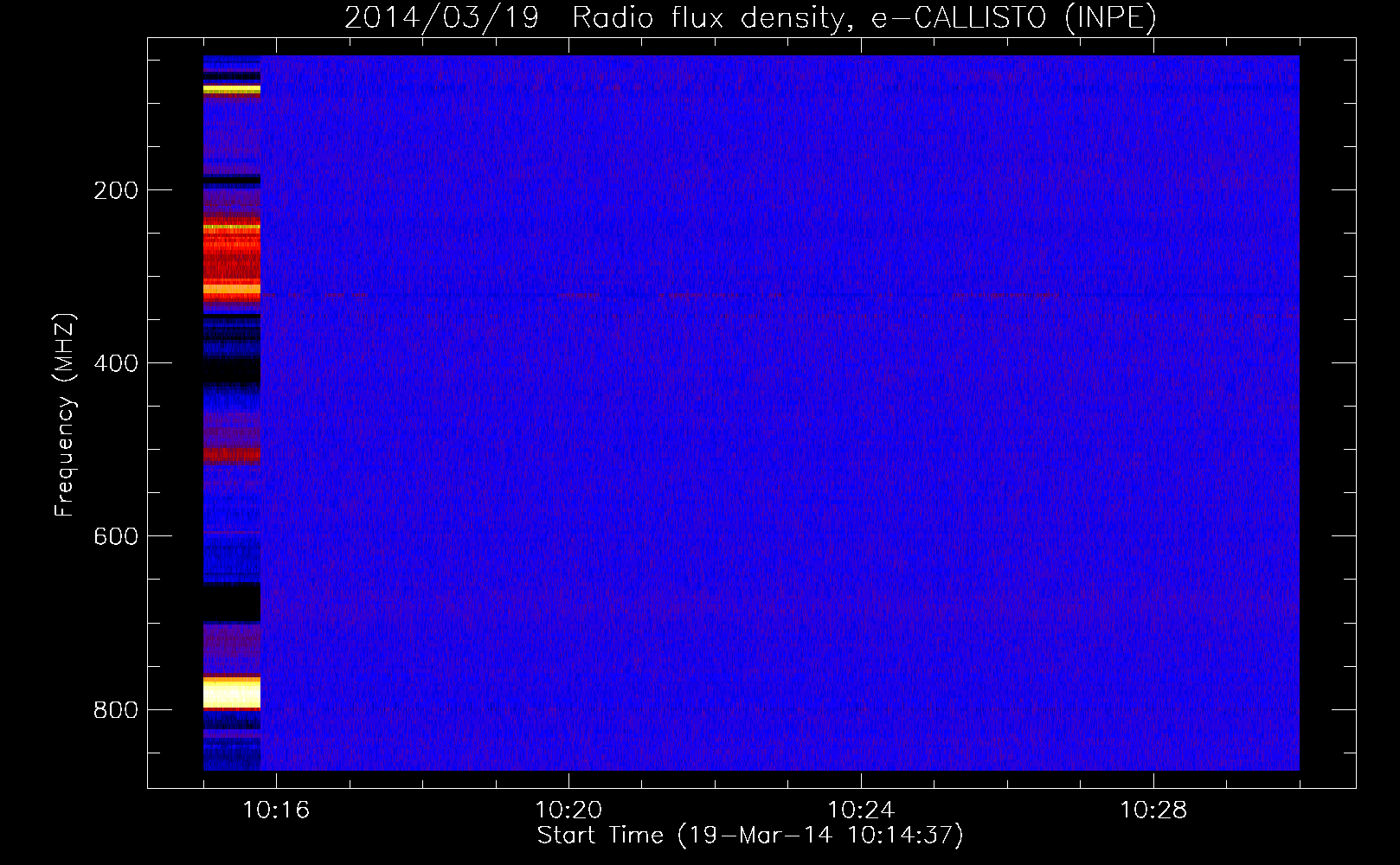
Task: Click the '10:16' time tick label
Action: (276, 810)
